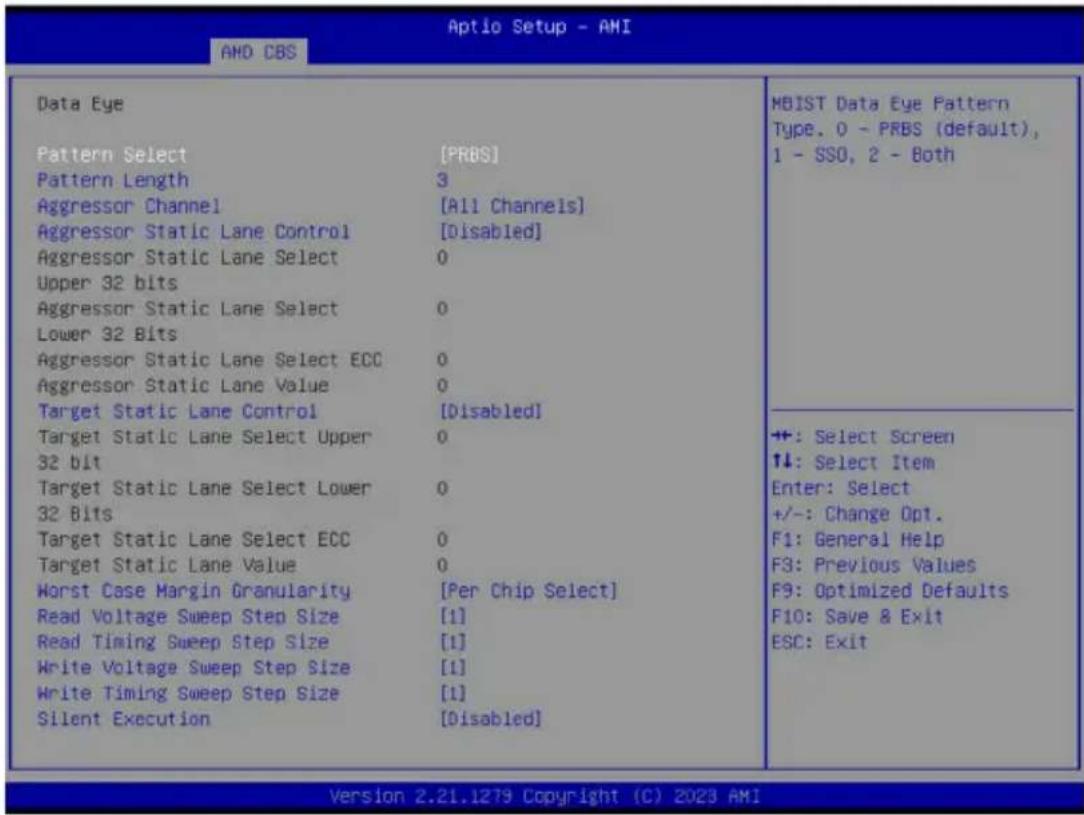1084x815 pixels.
Task: Click the Aggressor Channel label
Action: (x=129, y=206)
